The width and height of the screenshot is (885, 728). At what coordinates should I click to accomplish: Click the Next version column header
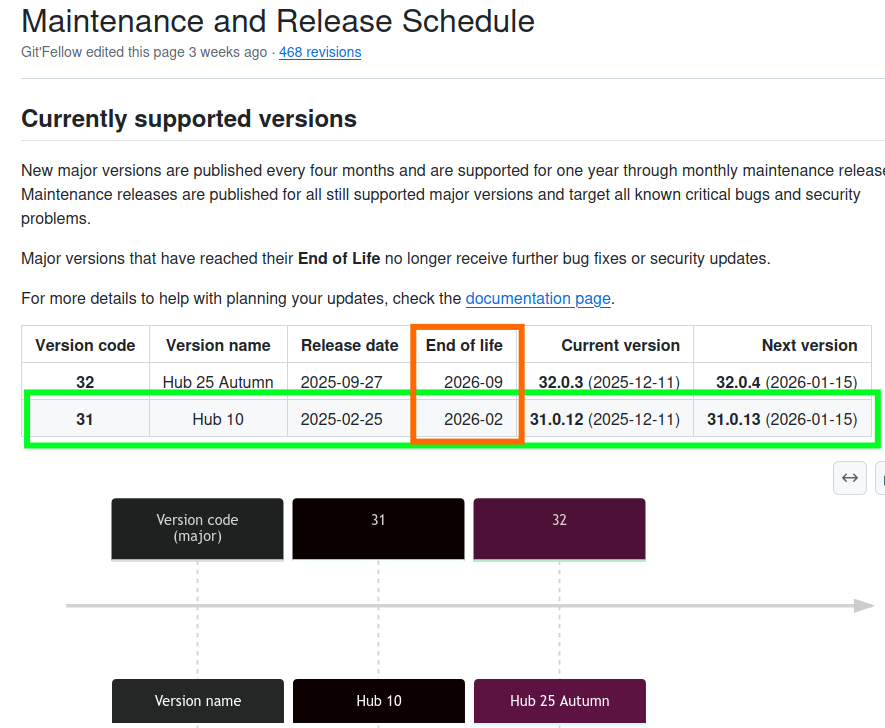809,345
